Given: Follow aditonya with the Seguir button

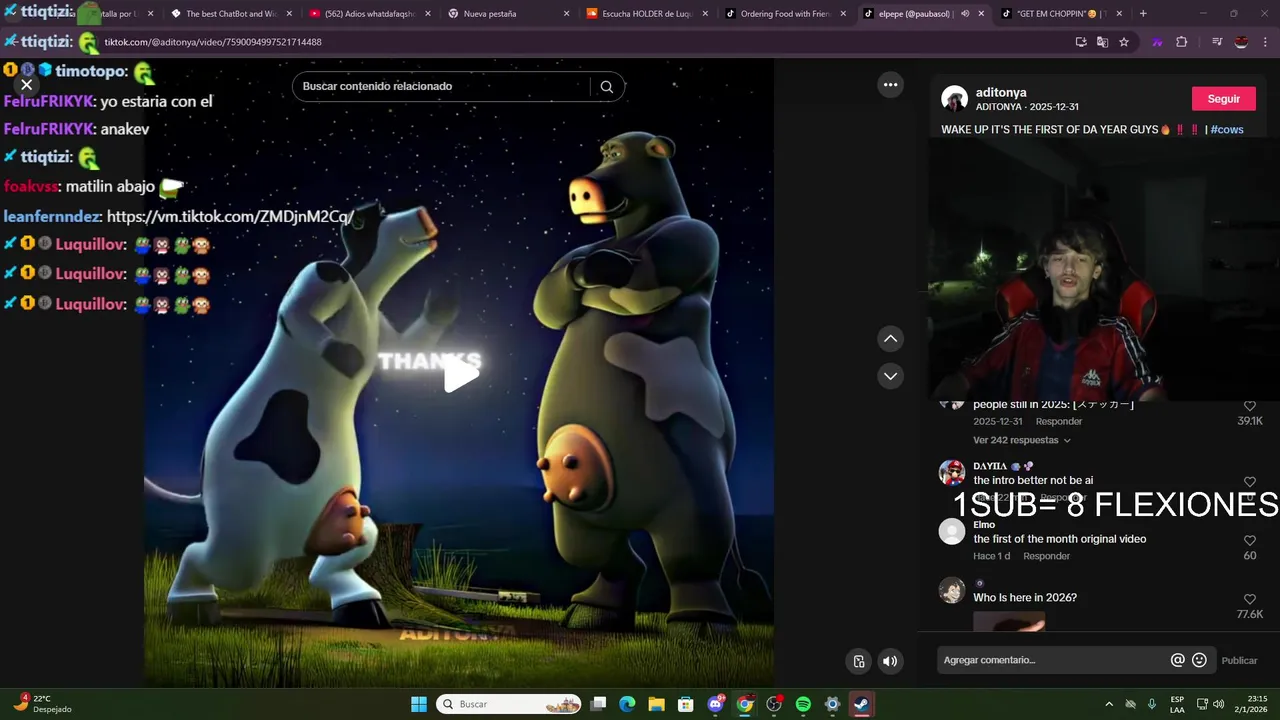Looking at the screenshot, I should pyautogui.click(x=1223, y=99).
